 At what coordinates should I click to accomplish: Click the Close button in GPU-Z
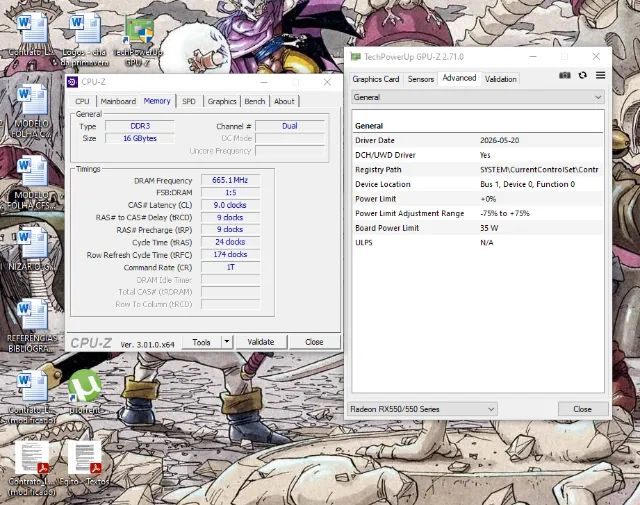[x=582, y=409]
